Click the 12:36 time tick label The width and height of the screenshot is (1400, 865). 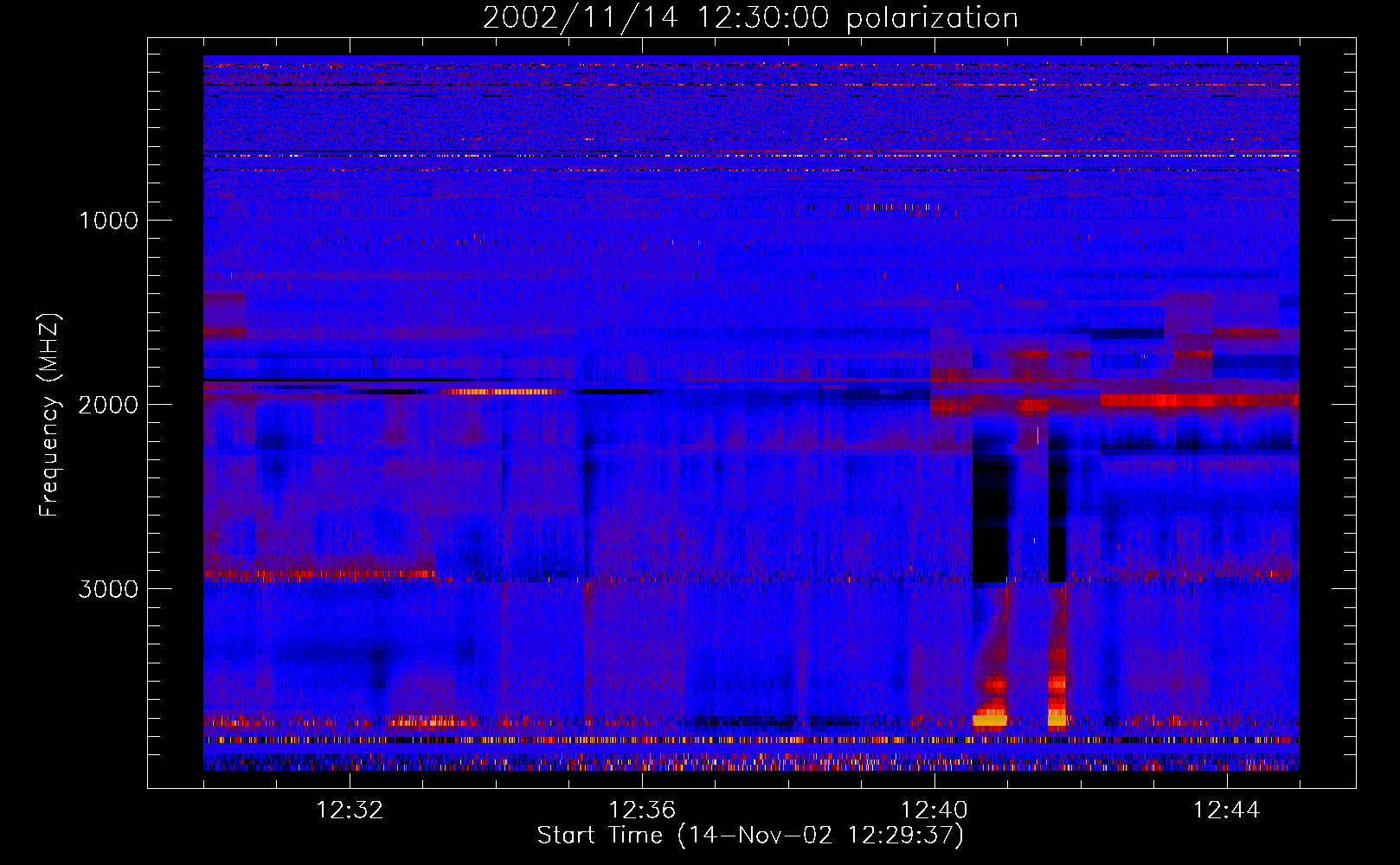[642, 811]
